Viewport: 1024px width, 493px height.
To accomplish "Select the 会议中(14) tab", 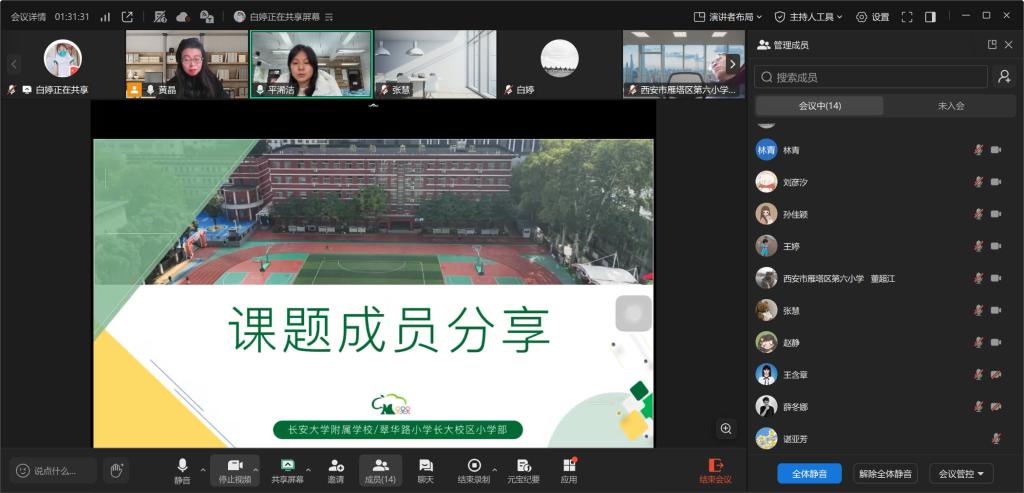I will click(x=819, y=106).
